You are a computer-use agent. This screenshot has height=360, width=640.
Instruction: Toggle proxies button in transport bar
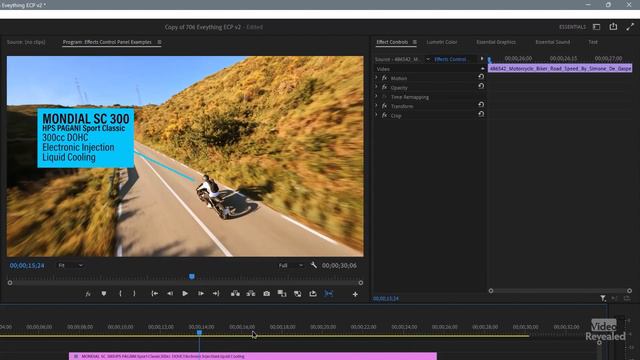coord(298,293)
